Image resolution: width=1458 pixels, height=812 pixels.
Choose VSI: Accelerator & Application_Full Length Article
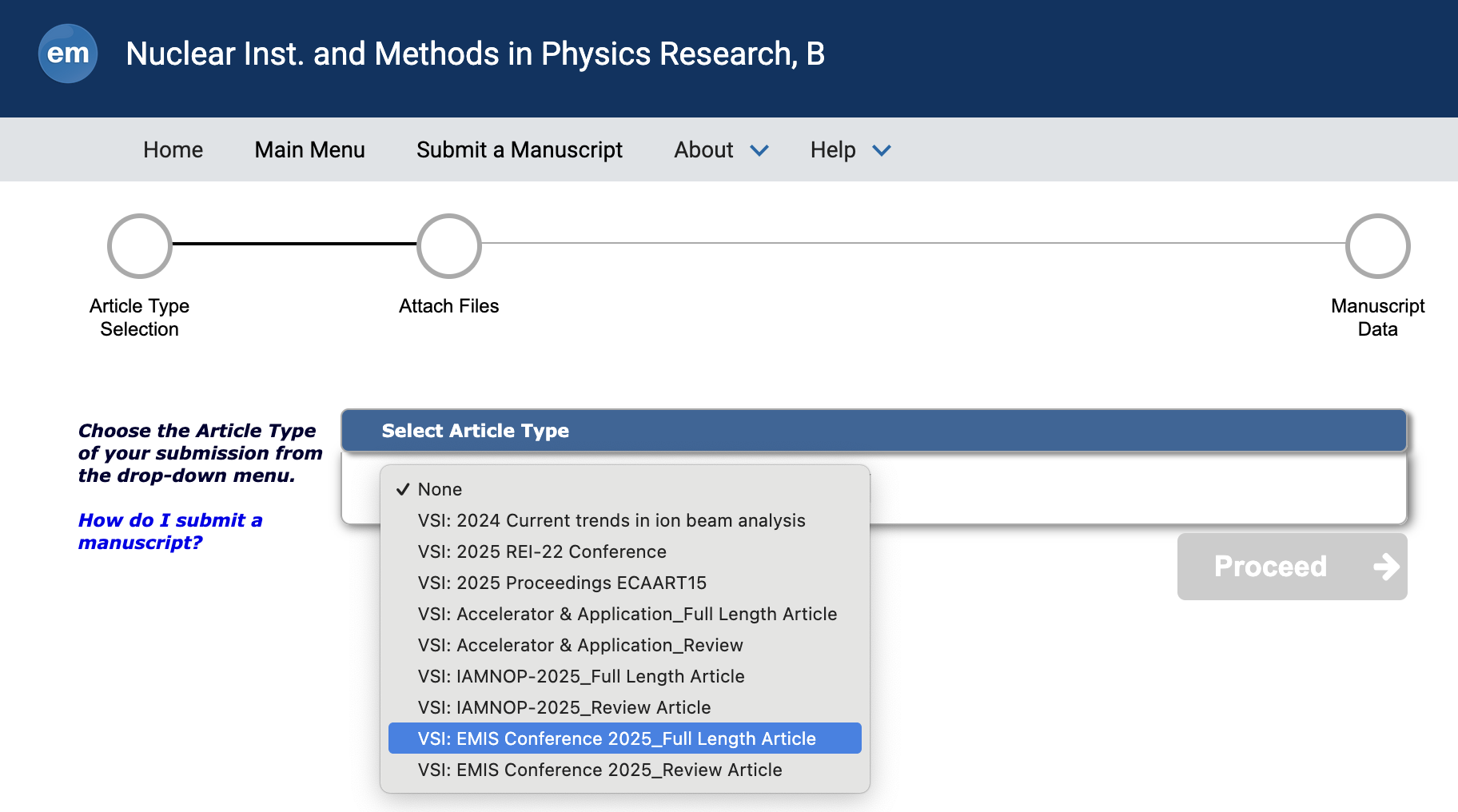pos(627,614)
